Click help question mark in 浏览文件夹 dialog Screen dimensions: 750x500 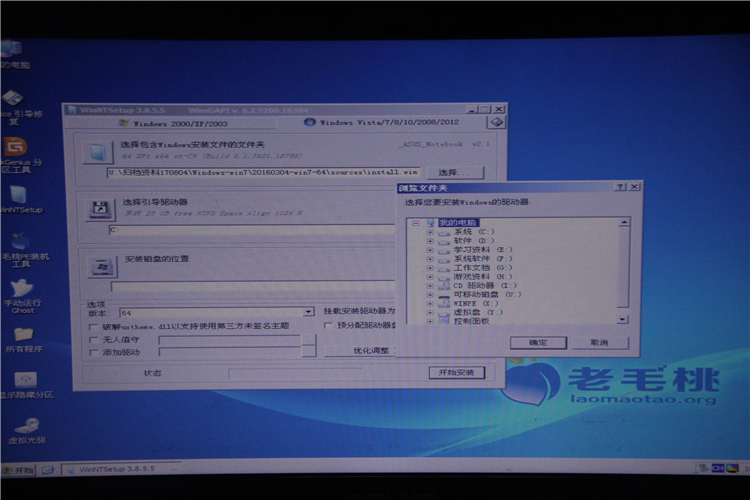tap(620, 187)
